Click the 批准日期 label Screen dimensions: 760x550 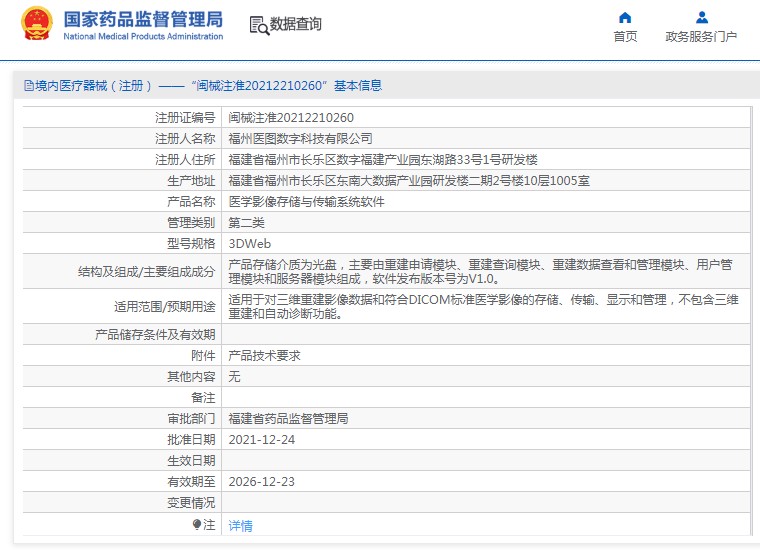191,440
